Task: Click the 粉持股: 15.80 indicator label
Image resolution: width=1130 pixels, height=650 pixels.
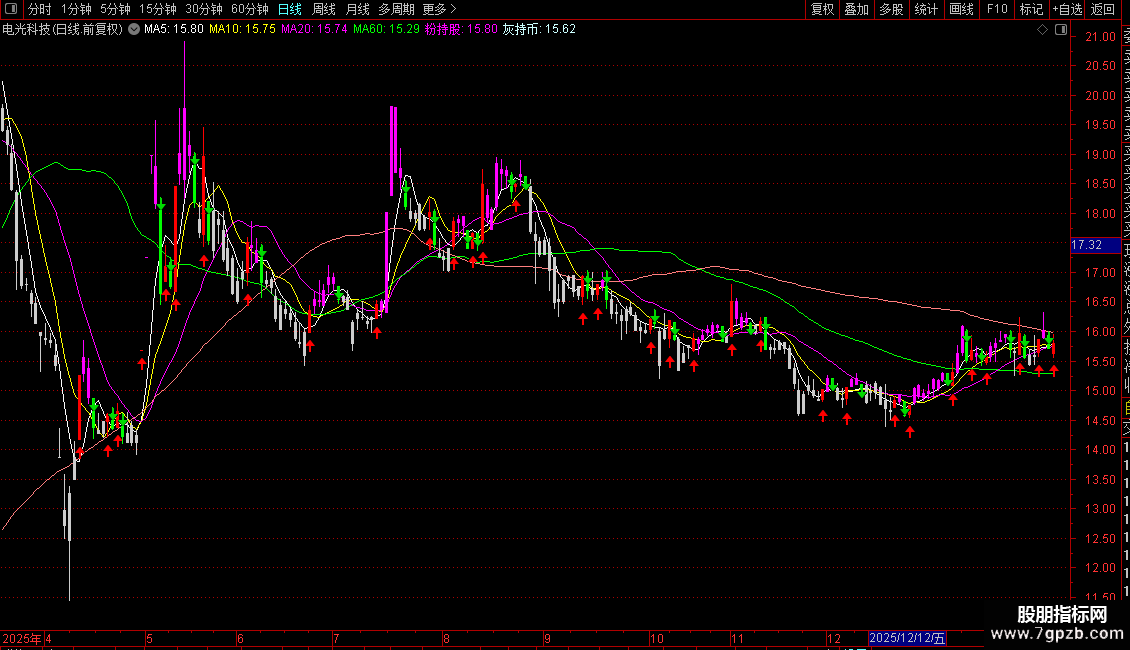Action: tap(461, 30)
